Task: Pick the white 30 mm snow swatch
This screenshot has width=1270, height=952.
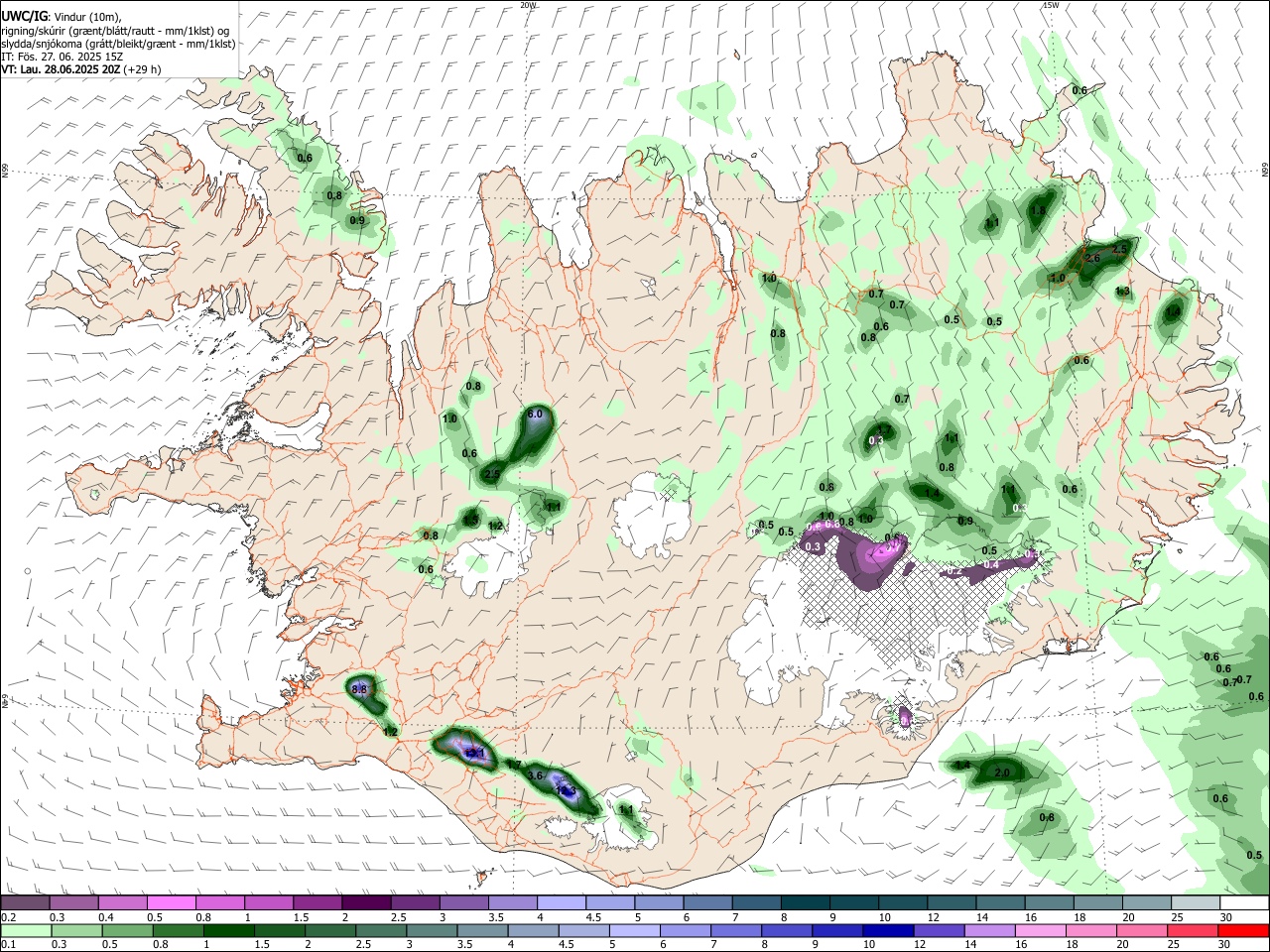Action: click(x=1244, y=903)
